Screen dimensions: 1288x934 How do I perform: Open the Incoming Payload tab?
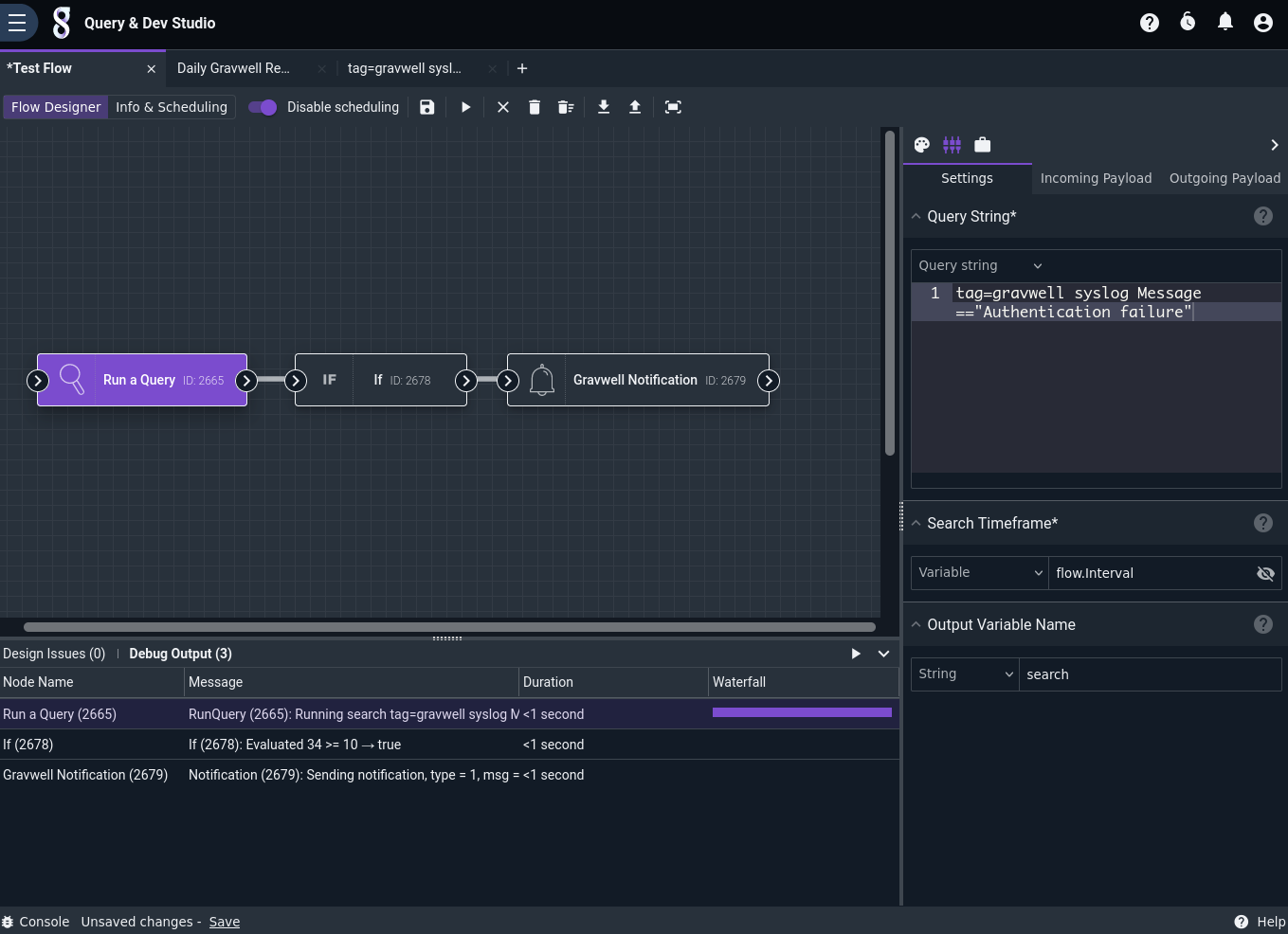click(x=1096, y=178)
